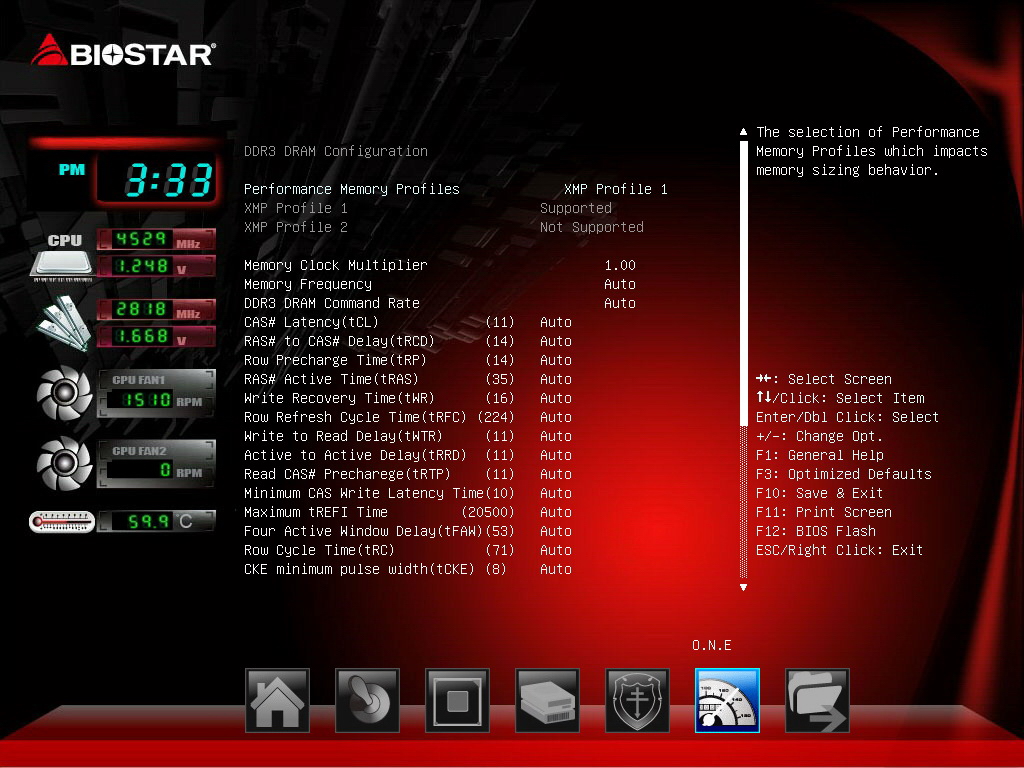
Task: Change Performance Memory Profiles XMP Profile 1 option
Action: tap(616, 189)
